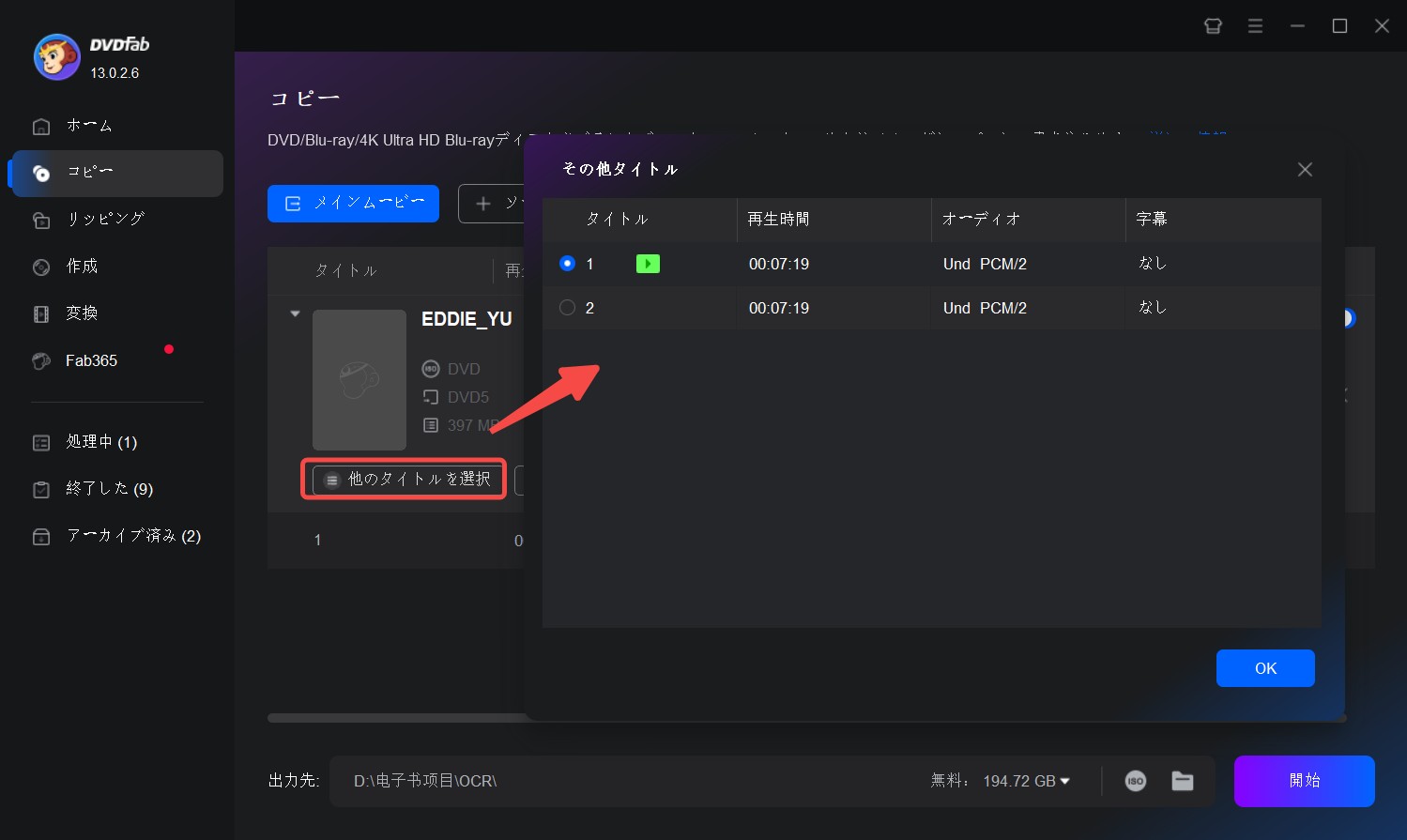Viewport: 1407px width, 840px height.
Task: Maximize the DVDFab window
Action: [x=1339, y=26]
